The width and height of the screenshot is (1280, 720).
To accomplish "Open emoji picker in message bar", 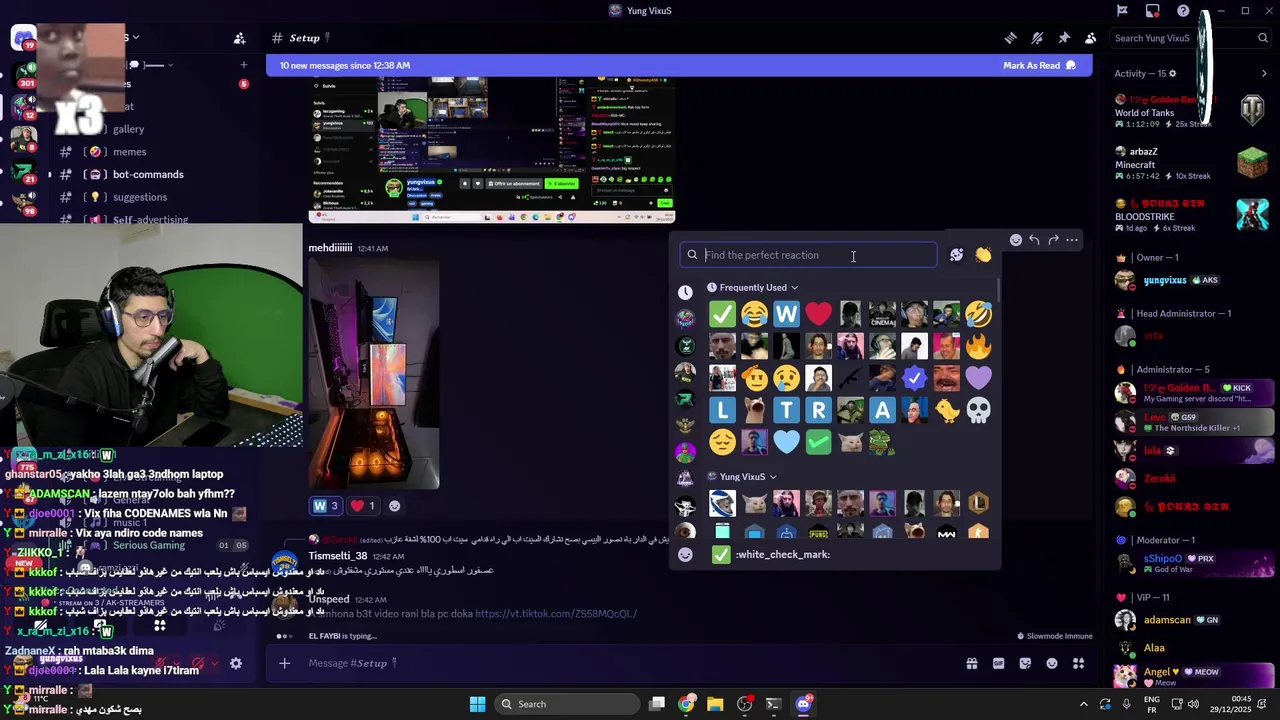I will 1052,663.
